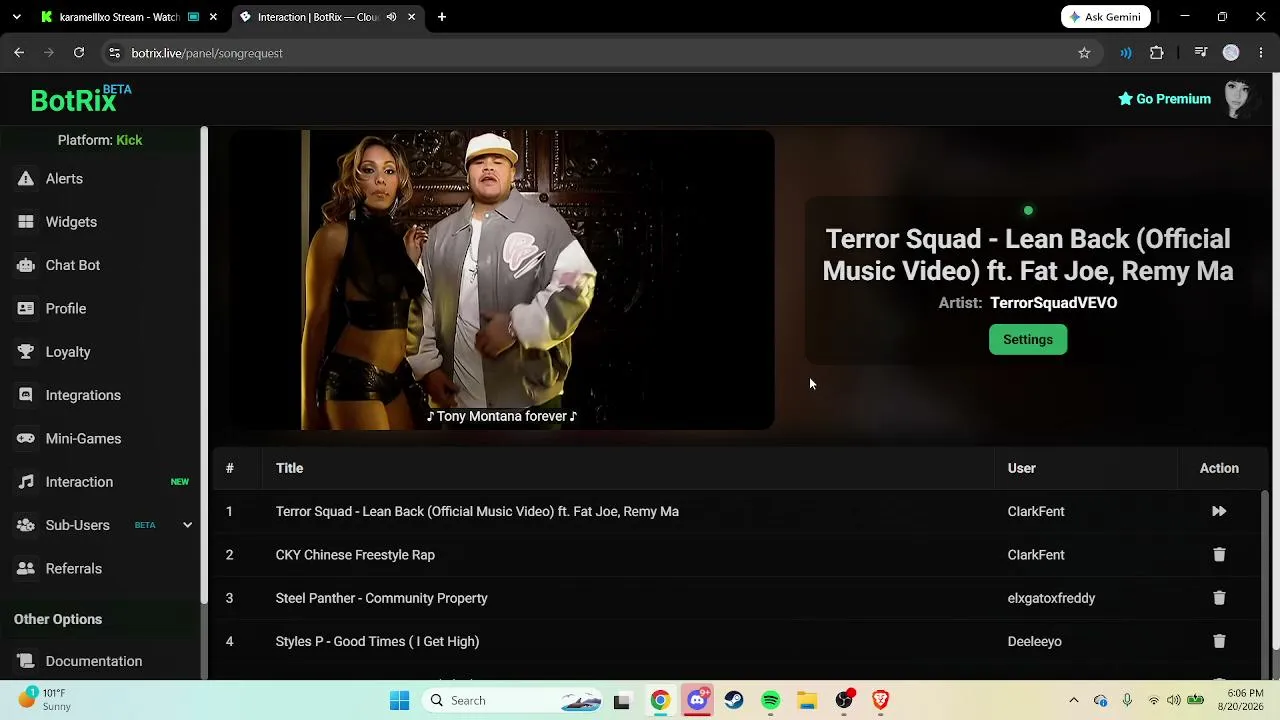
Task: Click Go Premium
Action: [x=1164, y=99]
